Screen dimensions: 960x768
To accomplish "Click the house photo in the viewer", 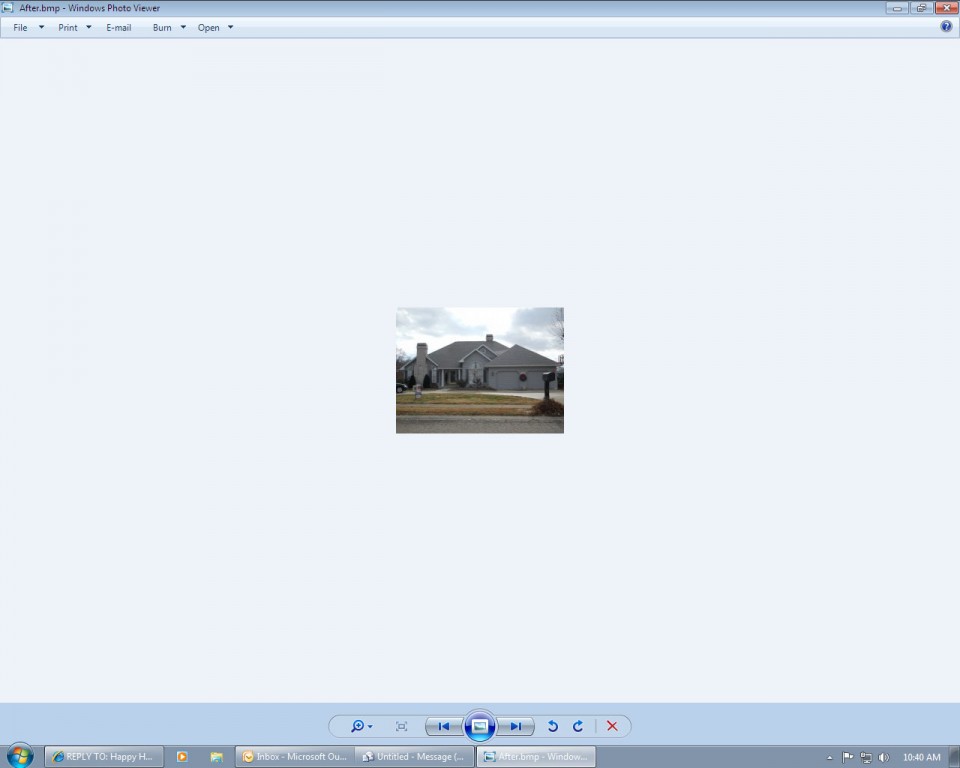I will point(480,370).
